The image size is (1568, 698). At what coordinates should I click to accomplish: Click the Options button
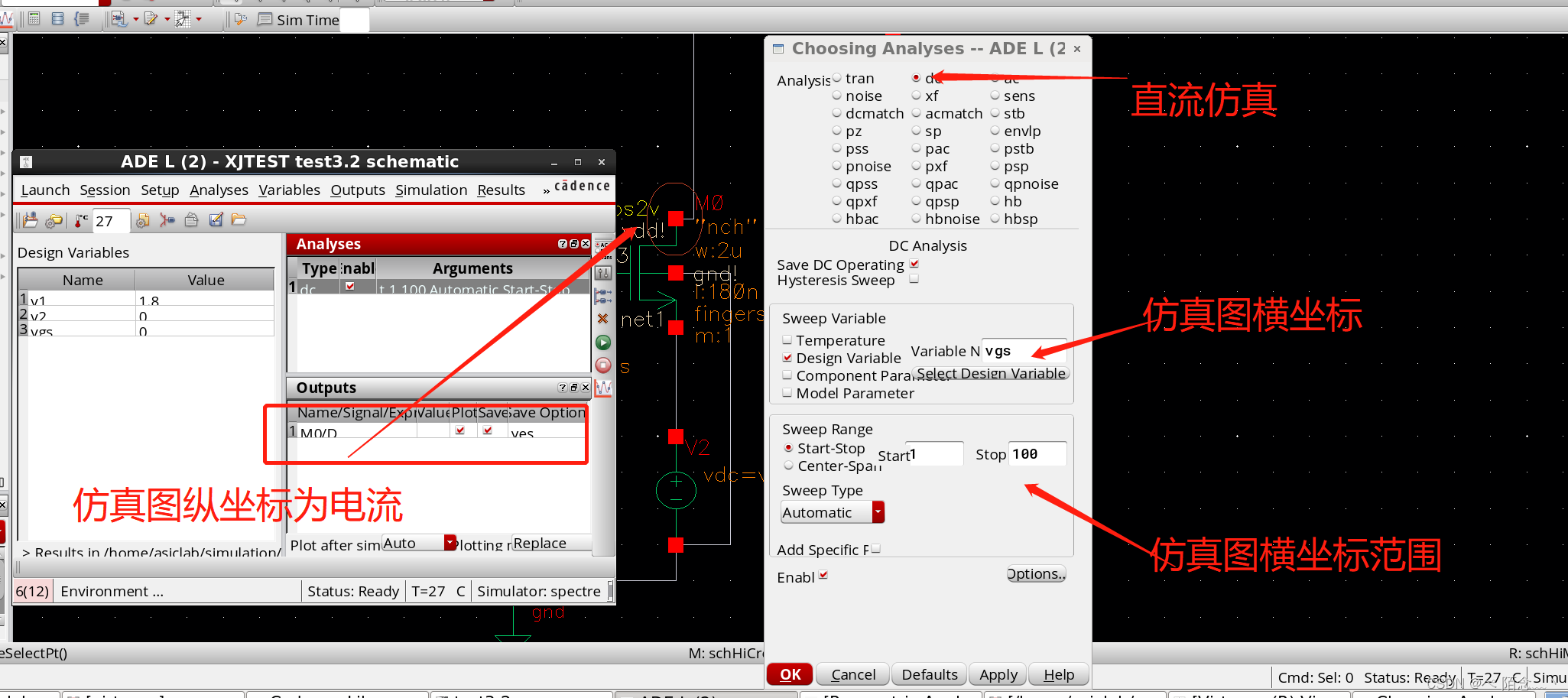point(1037,573)
